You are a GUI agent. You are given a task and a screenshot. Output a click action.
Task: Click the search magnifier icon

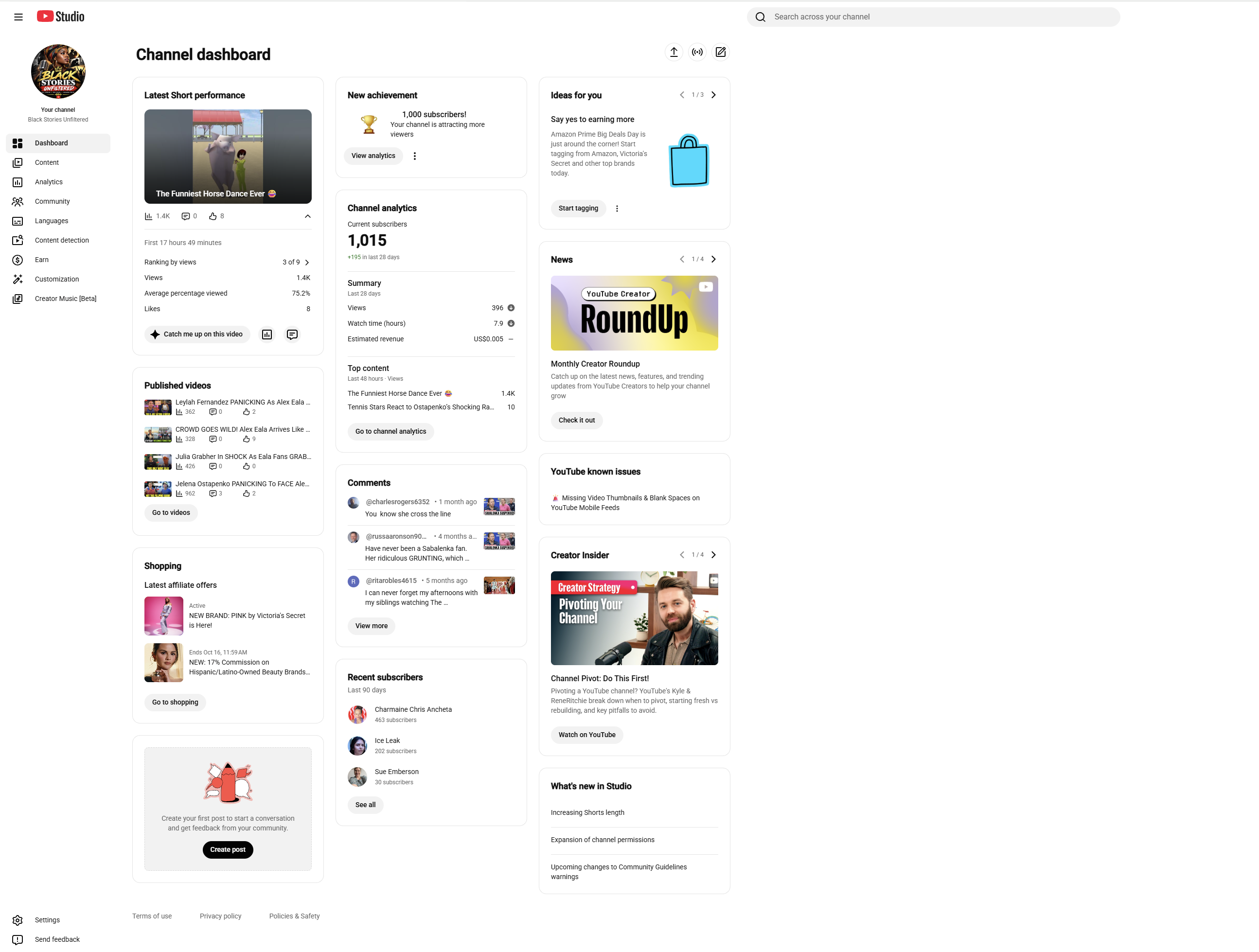[x=760, y=17]
